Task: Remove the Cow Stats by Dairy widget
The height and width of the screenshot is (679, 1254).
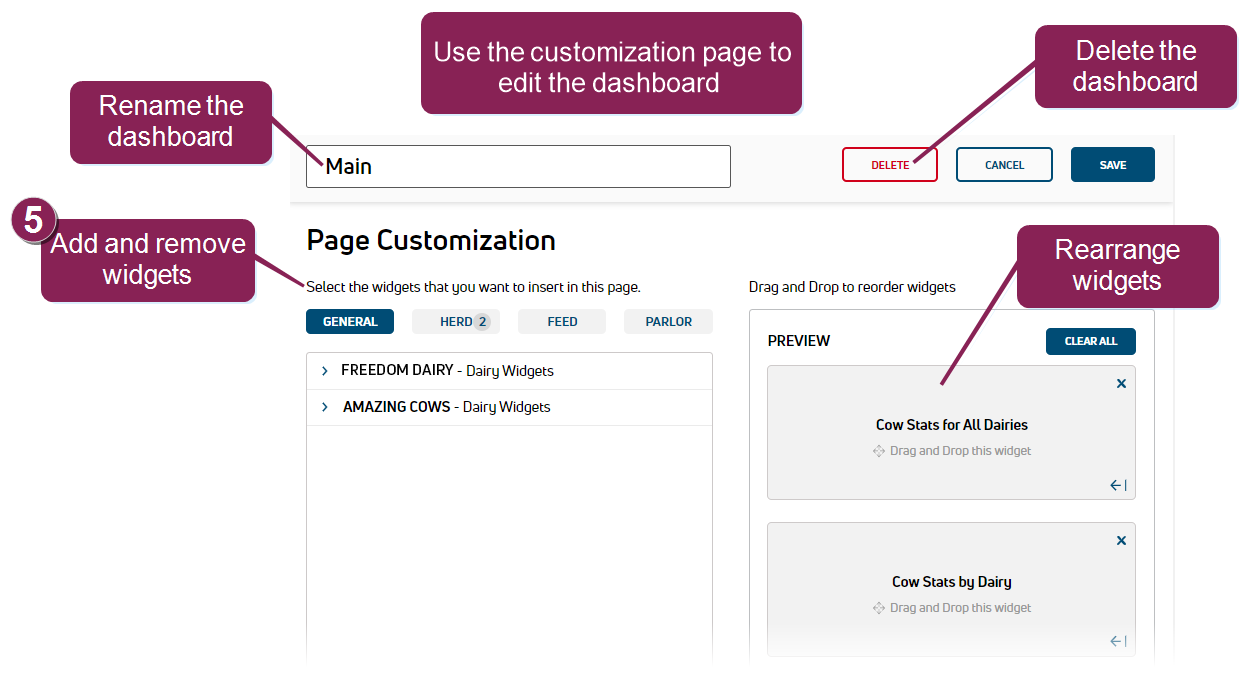Action: click(1121, 541)
